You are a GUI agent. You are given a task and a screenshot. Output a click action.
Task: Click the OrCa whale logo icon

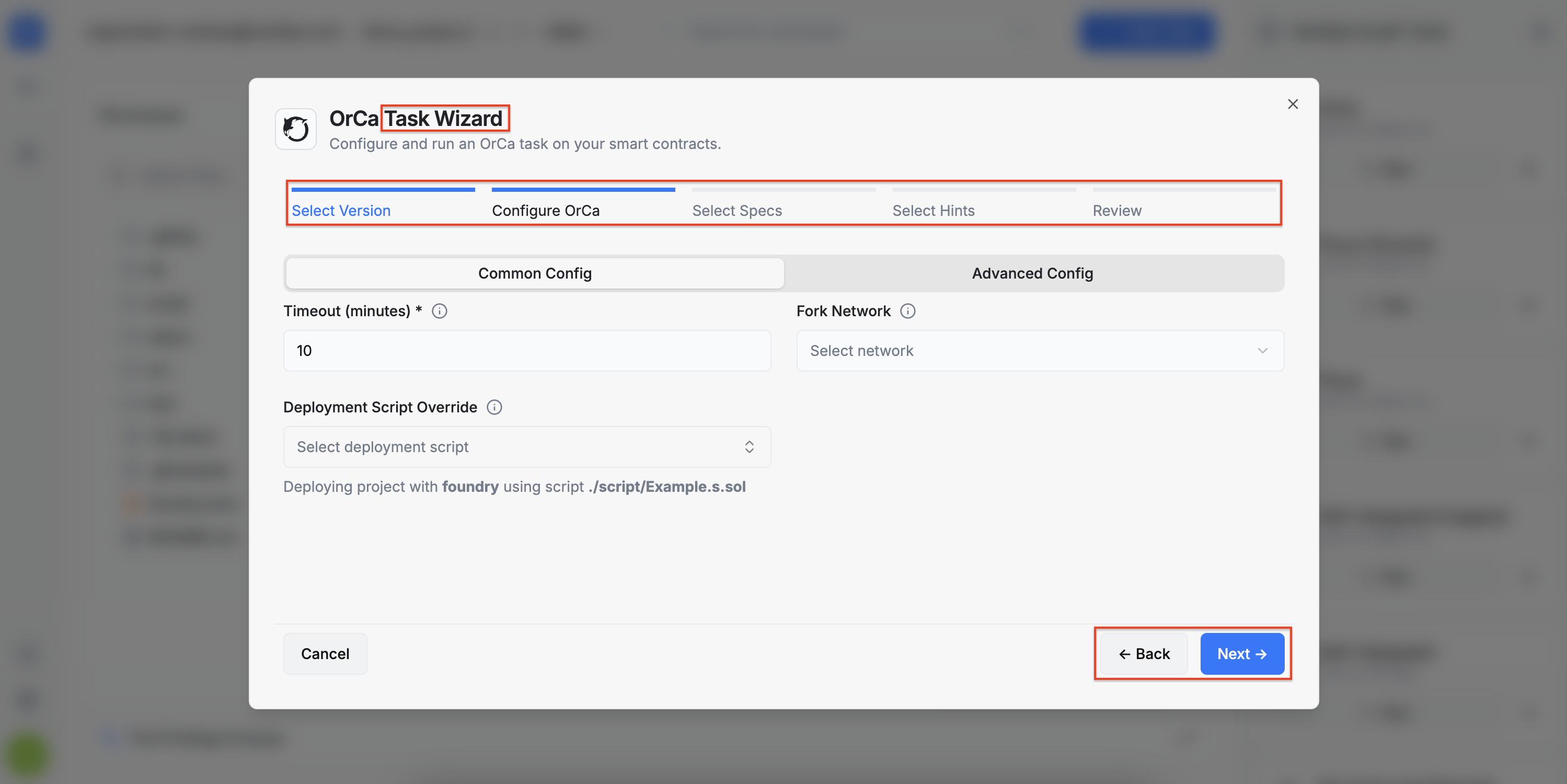click(296, 129)
